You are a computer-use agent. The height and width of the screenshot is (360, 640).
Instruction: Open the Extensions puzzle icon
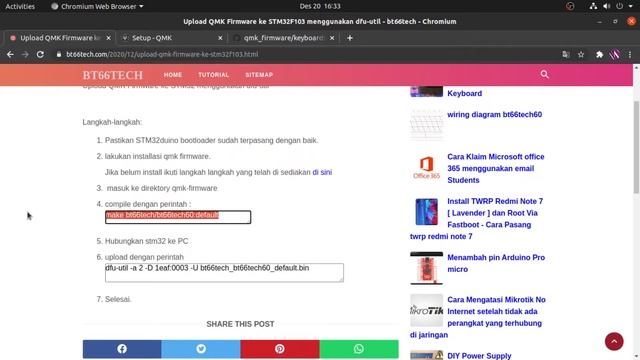pyautogui.click(x=599, y=54)
